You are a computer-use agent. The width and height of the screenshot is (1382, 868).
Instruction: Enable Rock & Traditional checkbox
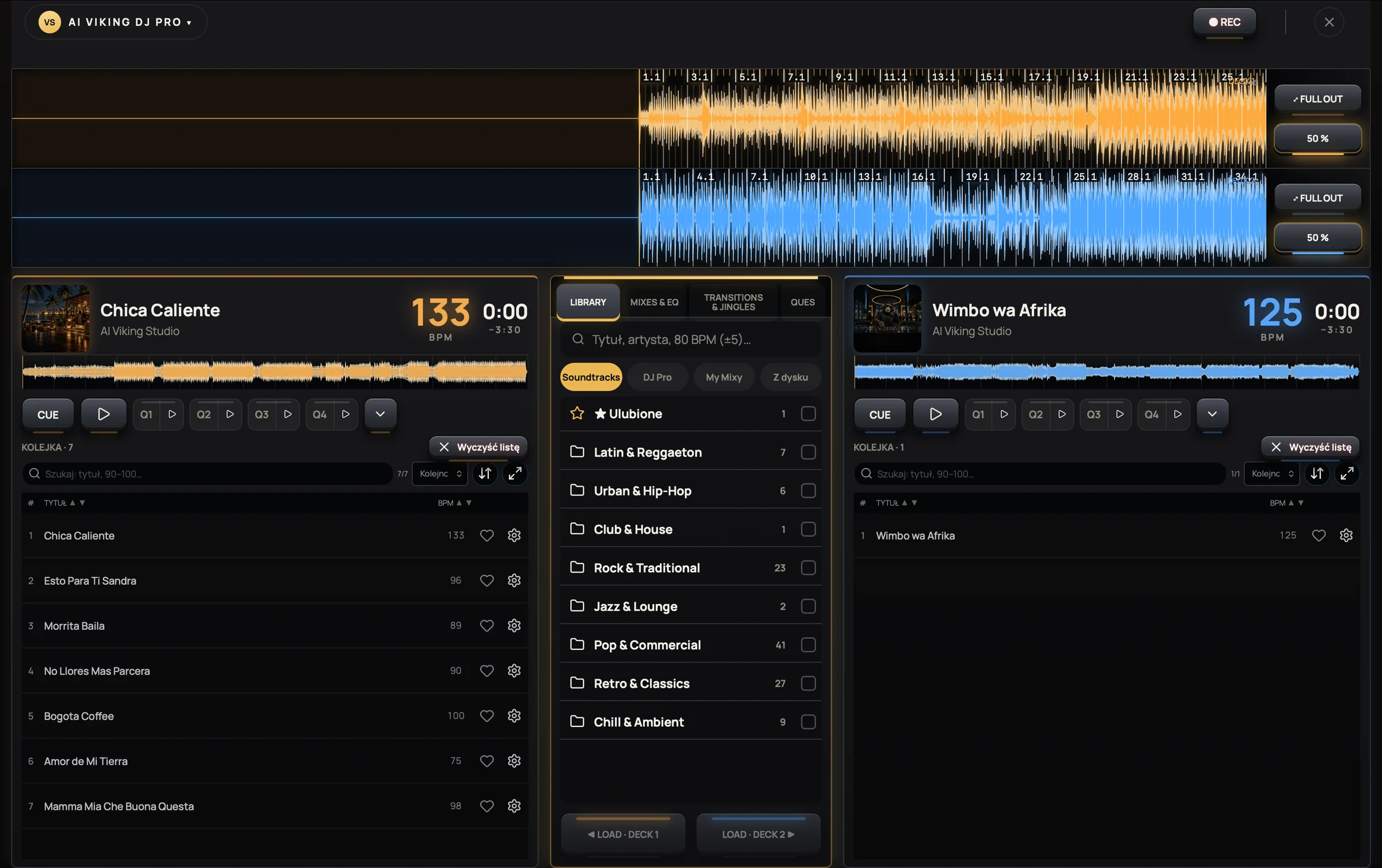point(808,568)
